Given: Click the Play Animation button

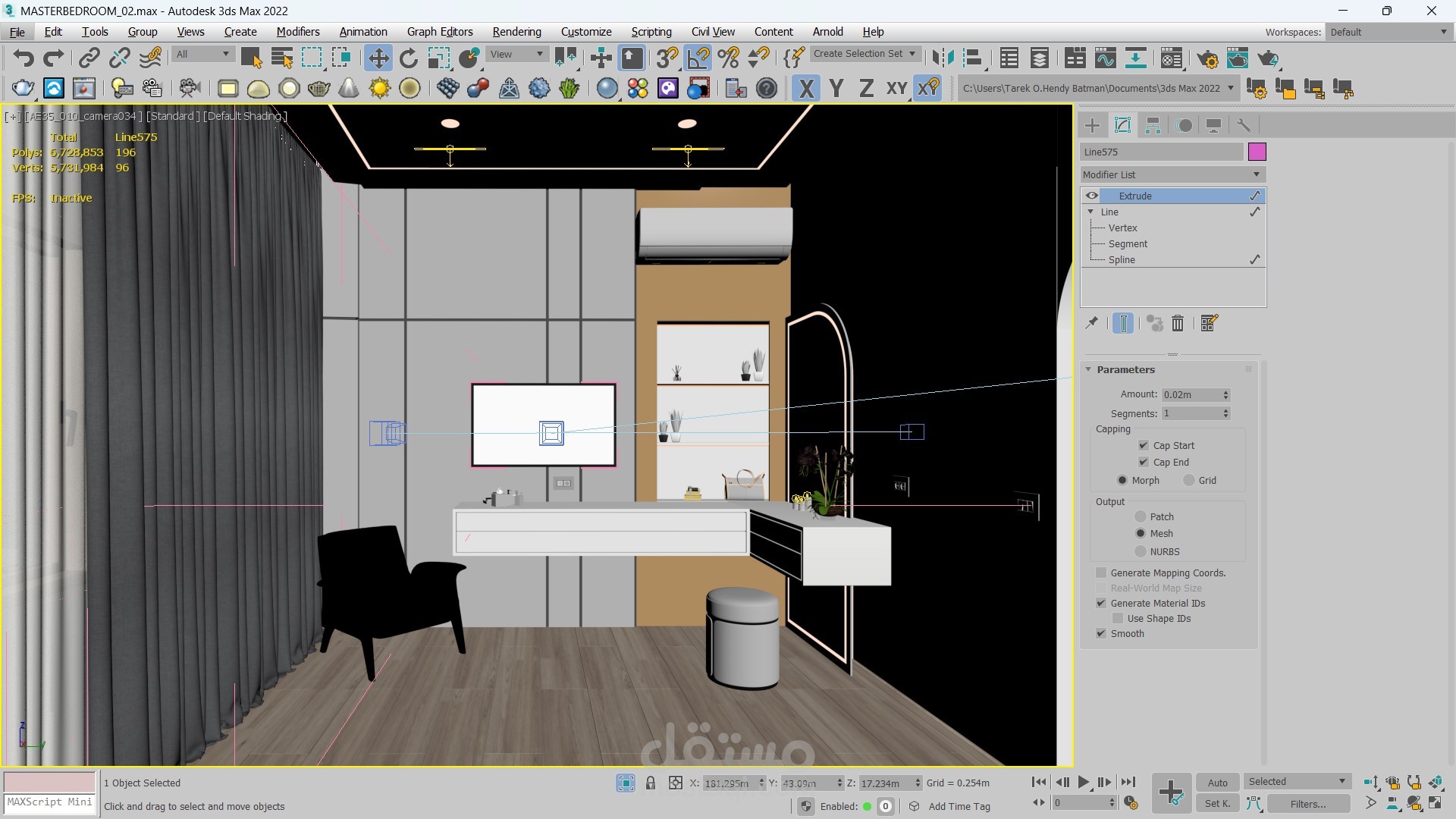Looking at the screenshot, I should pos(1083,782).
